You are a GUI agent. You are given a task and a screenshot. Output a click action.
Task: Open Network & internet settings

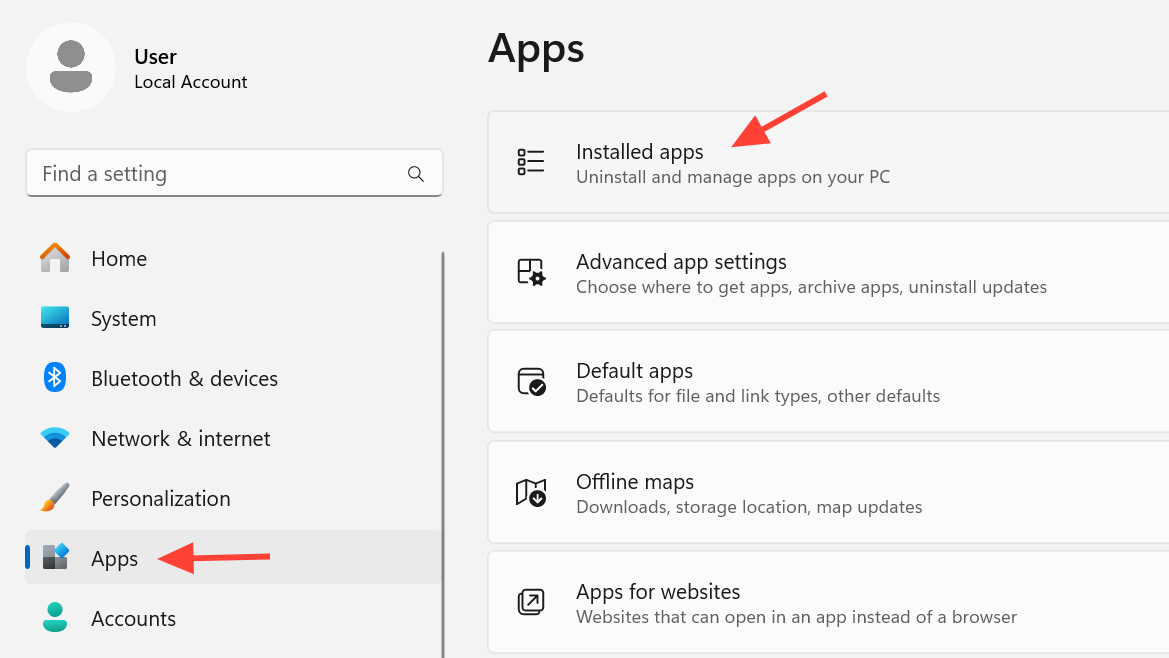[x=180, y=439]
